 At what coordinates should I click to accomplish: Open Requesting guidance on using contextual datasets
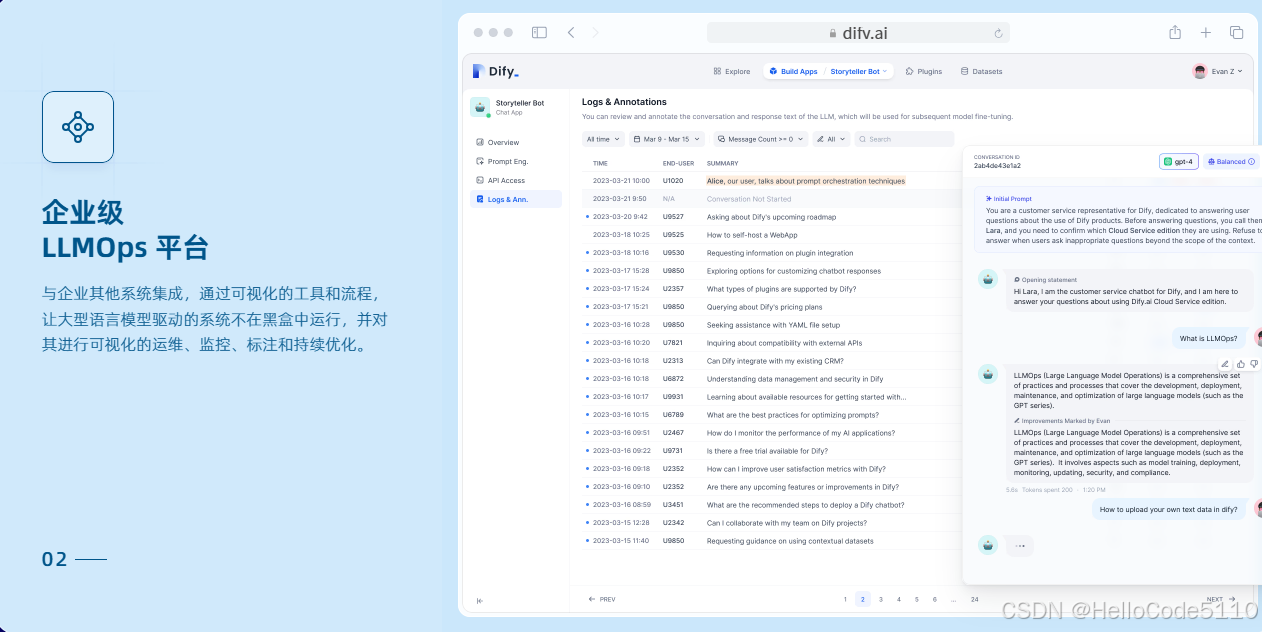click(772, 541)
